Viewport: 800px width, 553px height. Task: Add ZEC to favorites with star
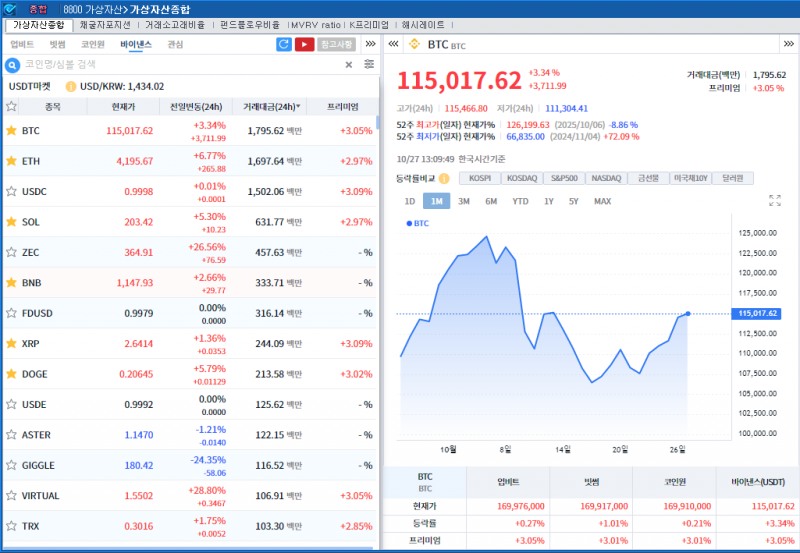click(11, 252)
